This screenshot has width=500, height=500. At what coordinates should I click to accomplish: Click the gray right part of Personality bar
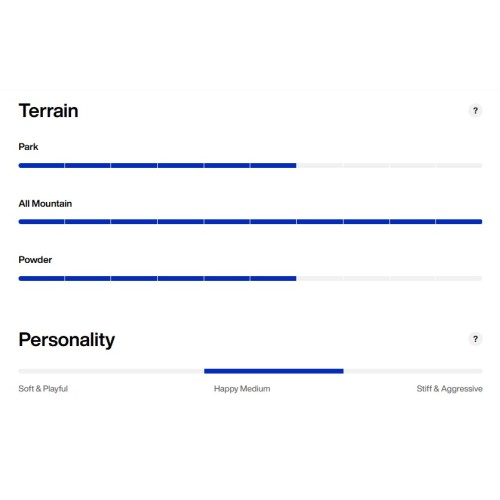coord(413,371)
